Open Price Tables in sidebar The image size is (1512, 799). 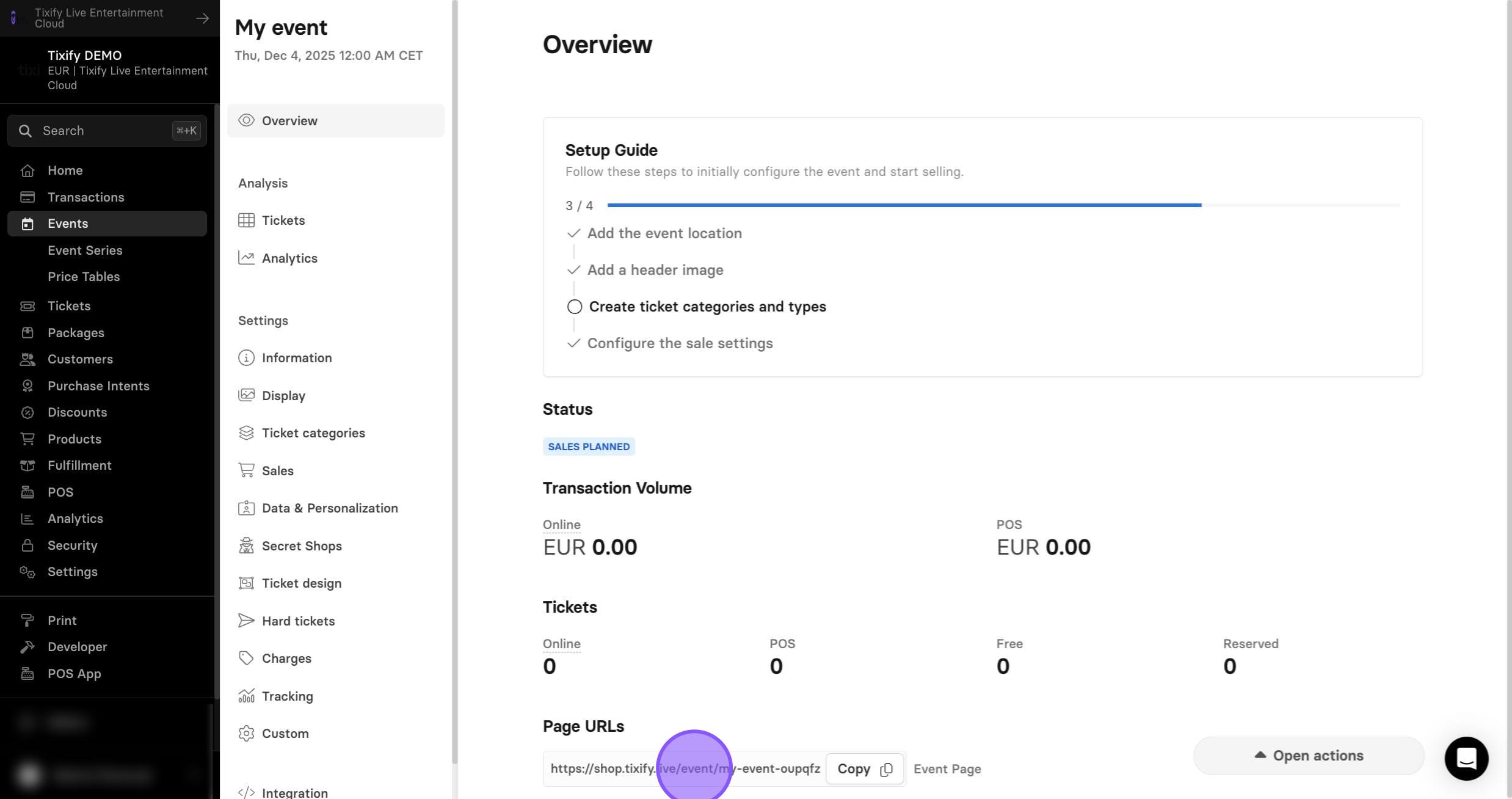tap(84, 277)
